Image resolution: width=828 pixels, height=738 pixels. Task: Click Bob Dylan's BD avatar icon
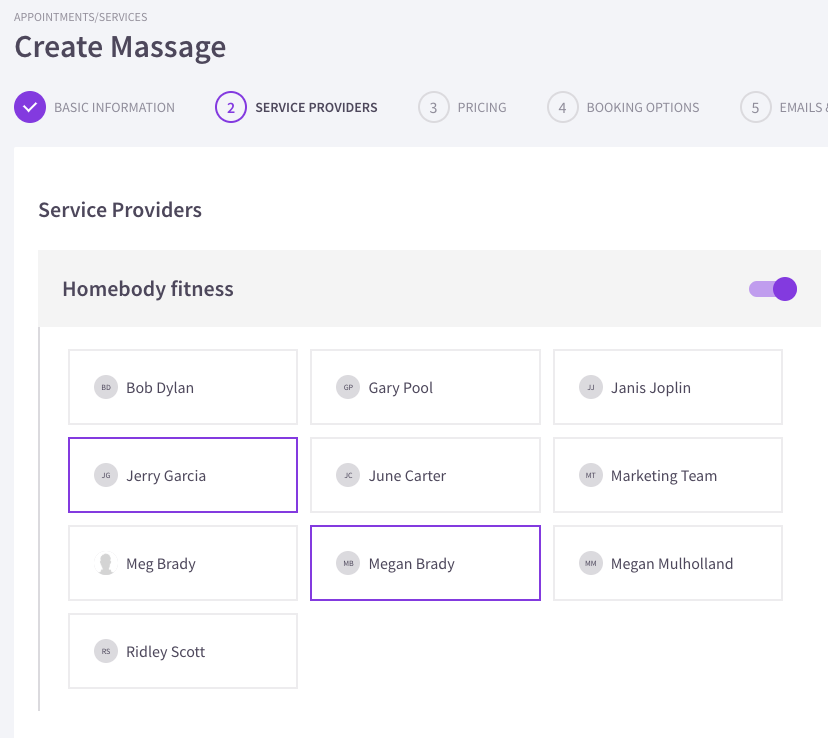(106, 387)
